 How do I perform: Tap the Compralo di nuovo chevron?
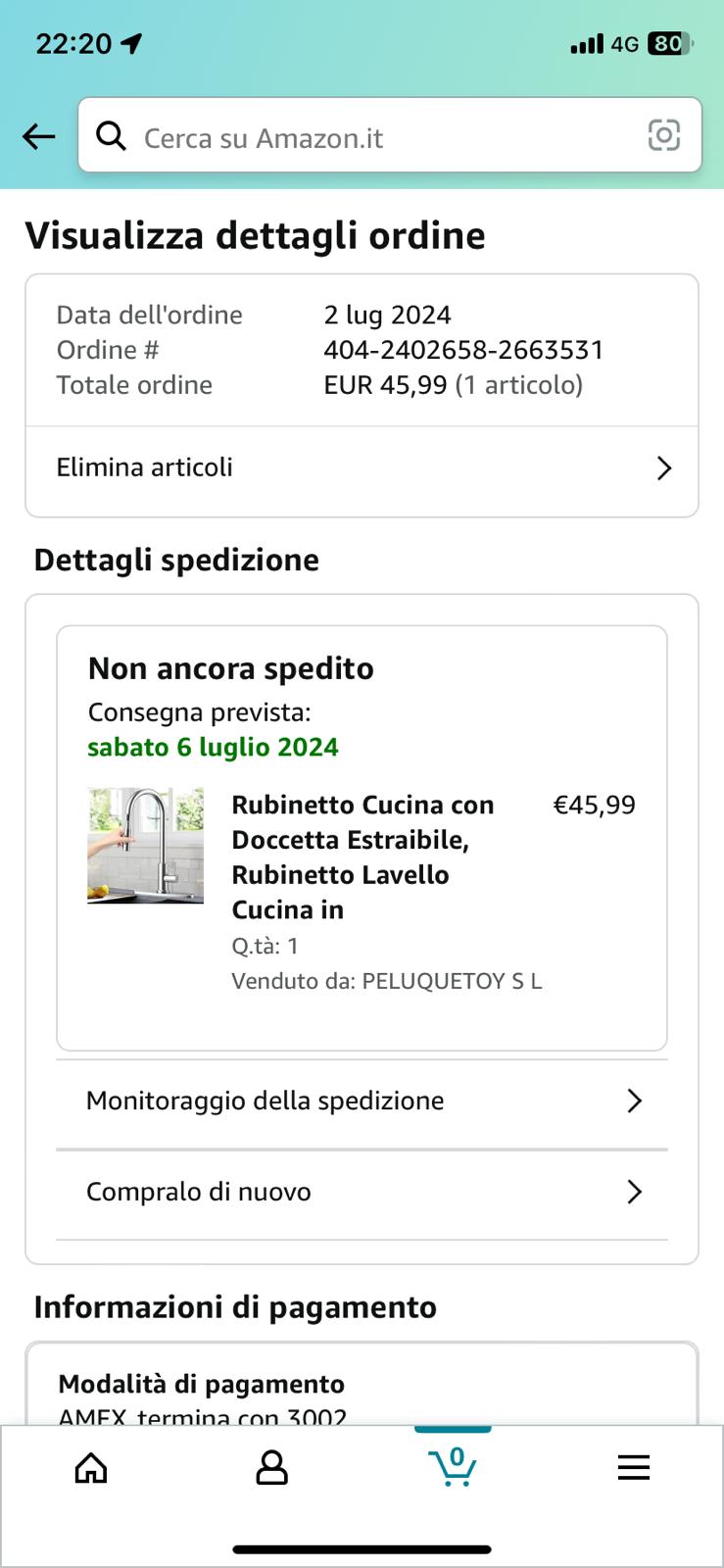[635, 1192]
